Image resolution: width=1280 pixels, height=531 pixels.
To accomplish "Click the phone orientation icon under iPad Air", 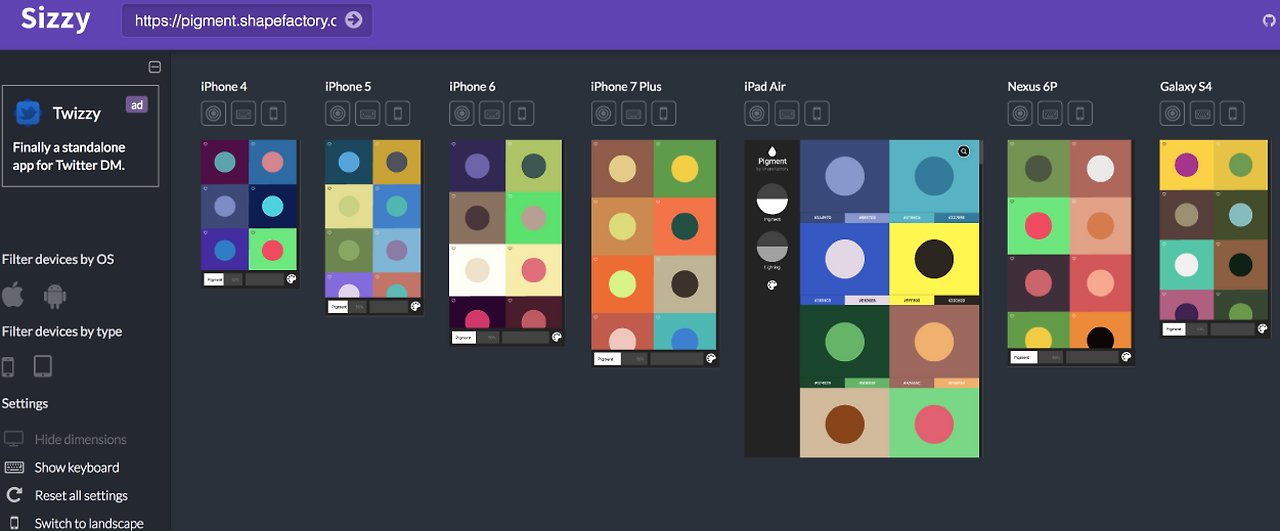I will pos(817,113).
